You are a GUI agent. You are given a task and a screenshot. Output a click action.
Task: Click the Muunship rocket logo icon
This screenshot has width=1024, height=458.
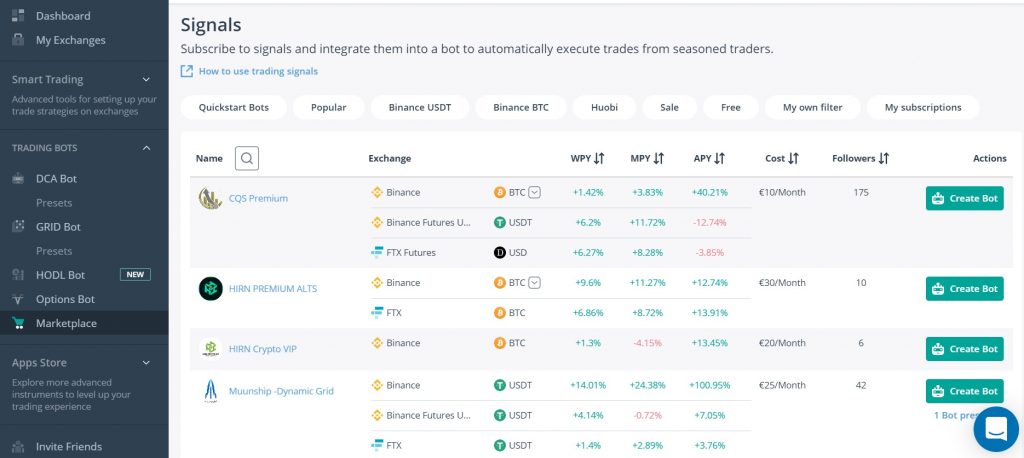[210, 391]
